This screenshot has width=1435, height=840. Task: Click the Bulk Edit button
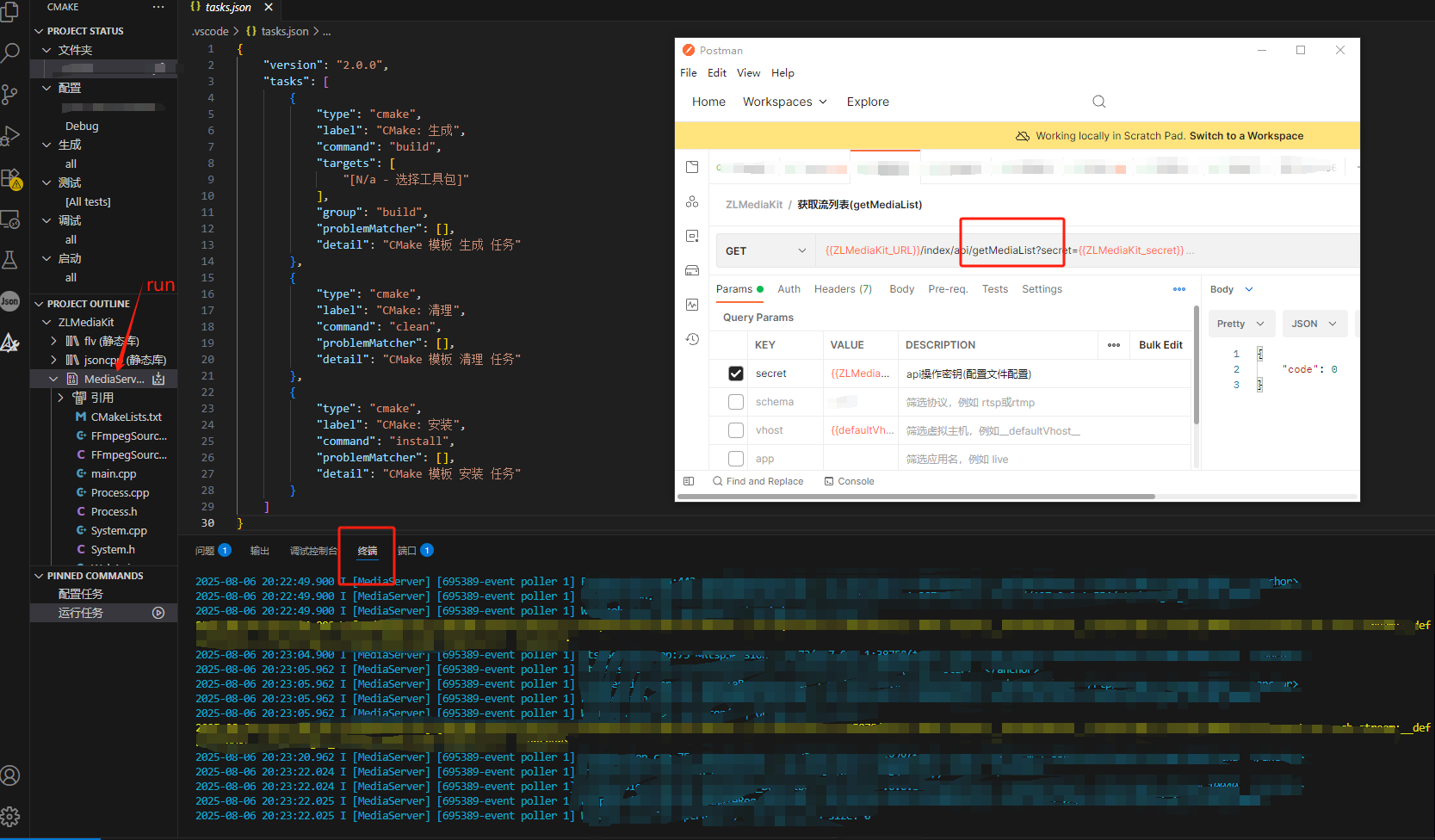[x=1160, y=345]
